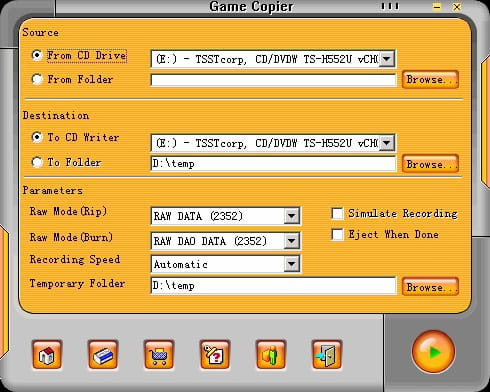Click the Source section label
The height and width of the screenshot is (392, 490).
coord(41,33)
